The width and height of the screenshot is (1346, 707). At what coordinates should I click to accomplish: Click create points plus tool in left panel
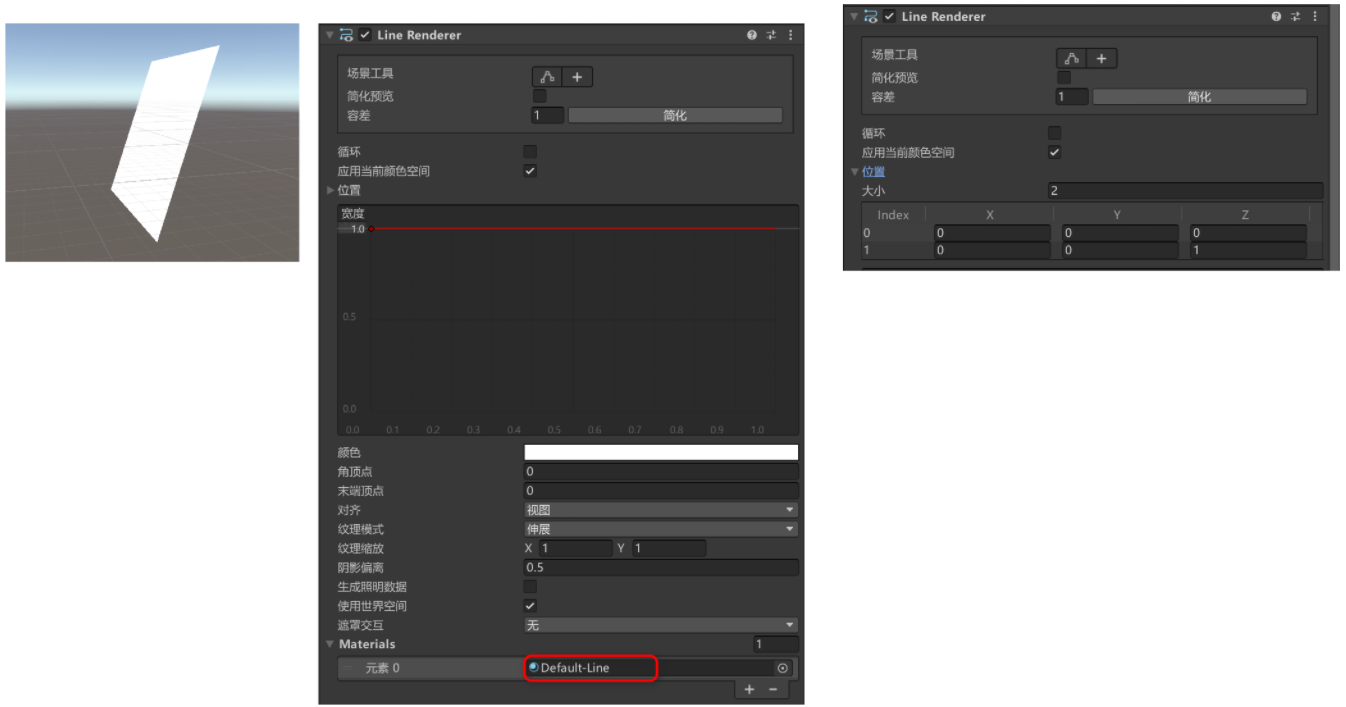tap(577, 77)
